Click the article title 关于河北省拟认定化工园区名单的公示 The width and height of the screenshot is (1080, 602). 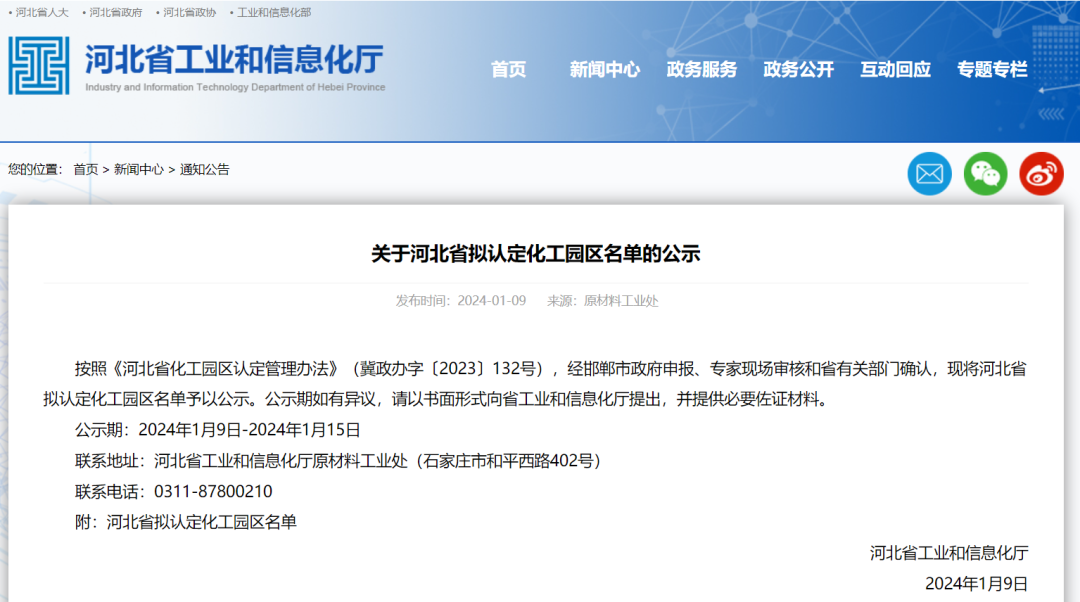click(x=536, y=254)
